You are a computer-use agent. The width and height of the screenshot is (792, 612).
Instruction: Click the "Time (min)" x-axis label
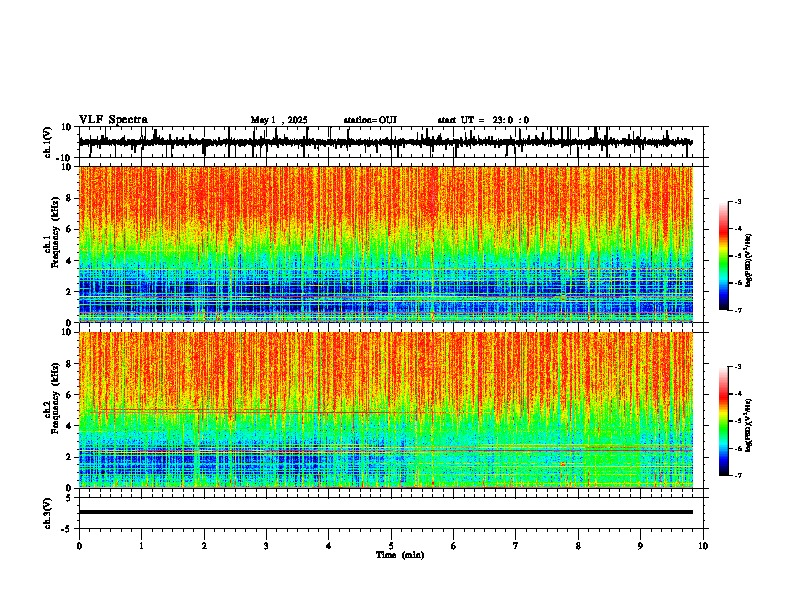[x=400, y=555]
